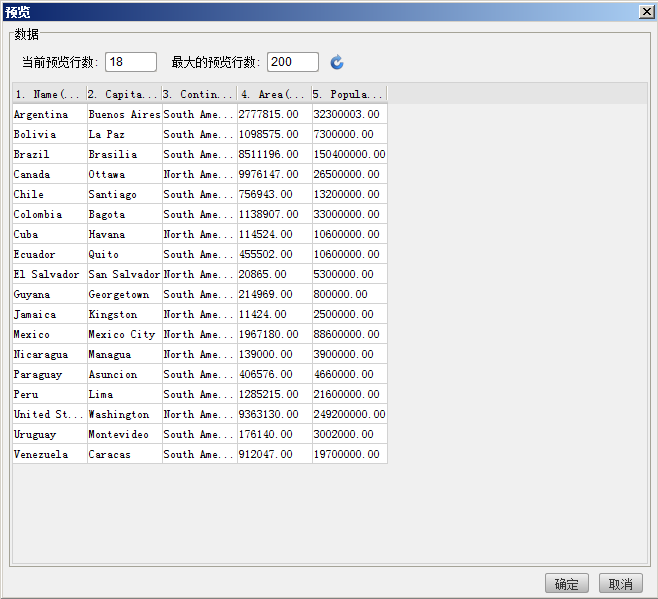Image resolution: width=658 pixels, height=599 pixels.
Task: Click the La Paz capital cell
Action: [x=125, y=134]
